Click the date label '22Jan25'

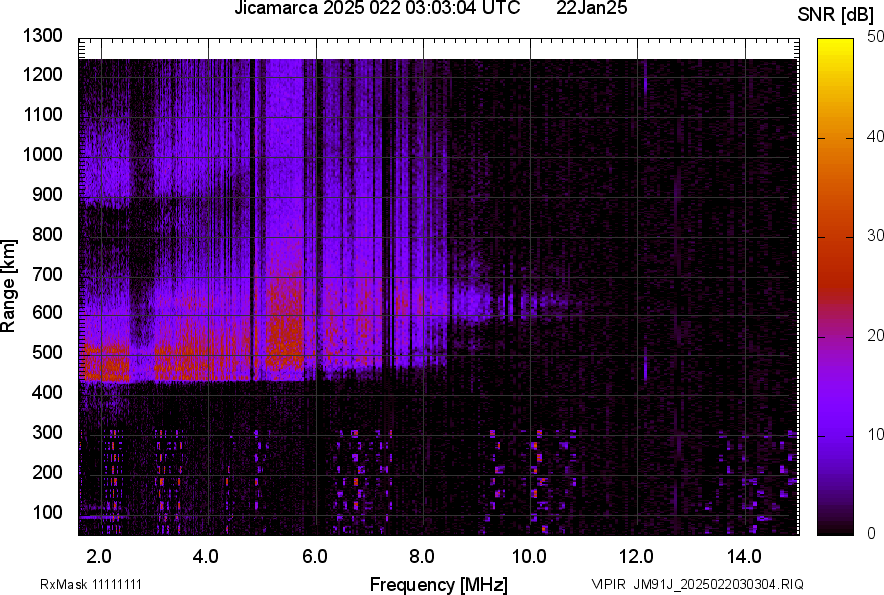coord(591,8)
